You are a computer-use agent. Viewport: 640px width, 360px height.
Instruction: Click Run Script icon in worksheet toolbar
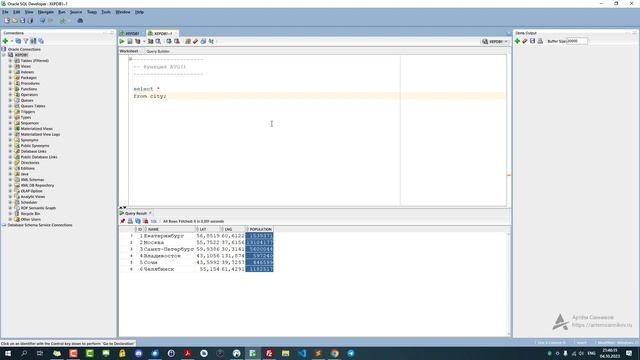click(130, 41)
